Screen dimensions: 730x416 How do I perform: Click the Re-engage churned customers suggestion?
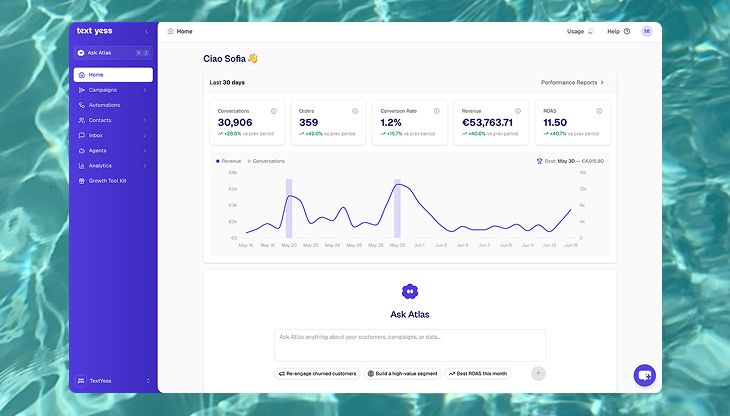[318, 374]
